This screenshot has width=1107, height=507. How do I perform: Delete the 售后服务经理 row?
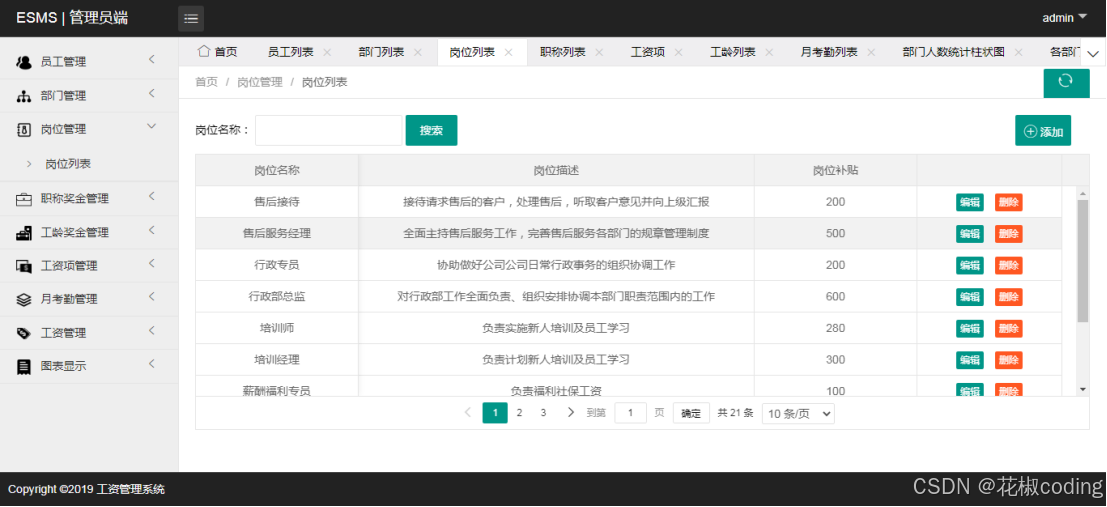point(1009,234)
